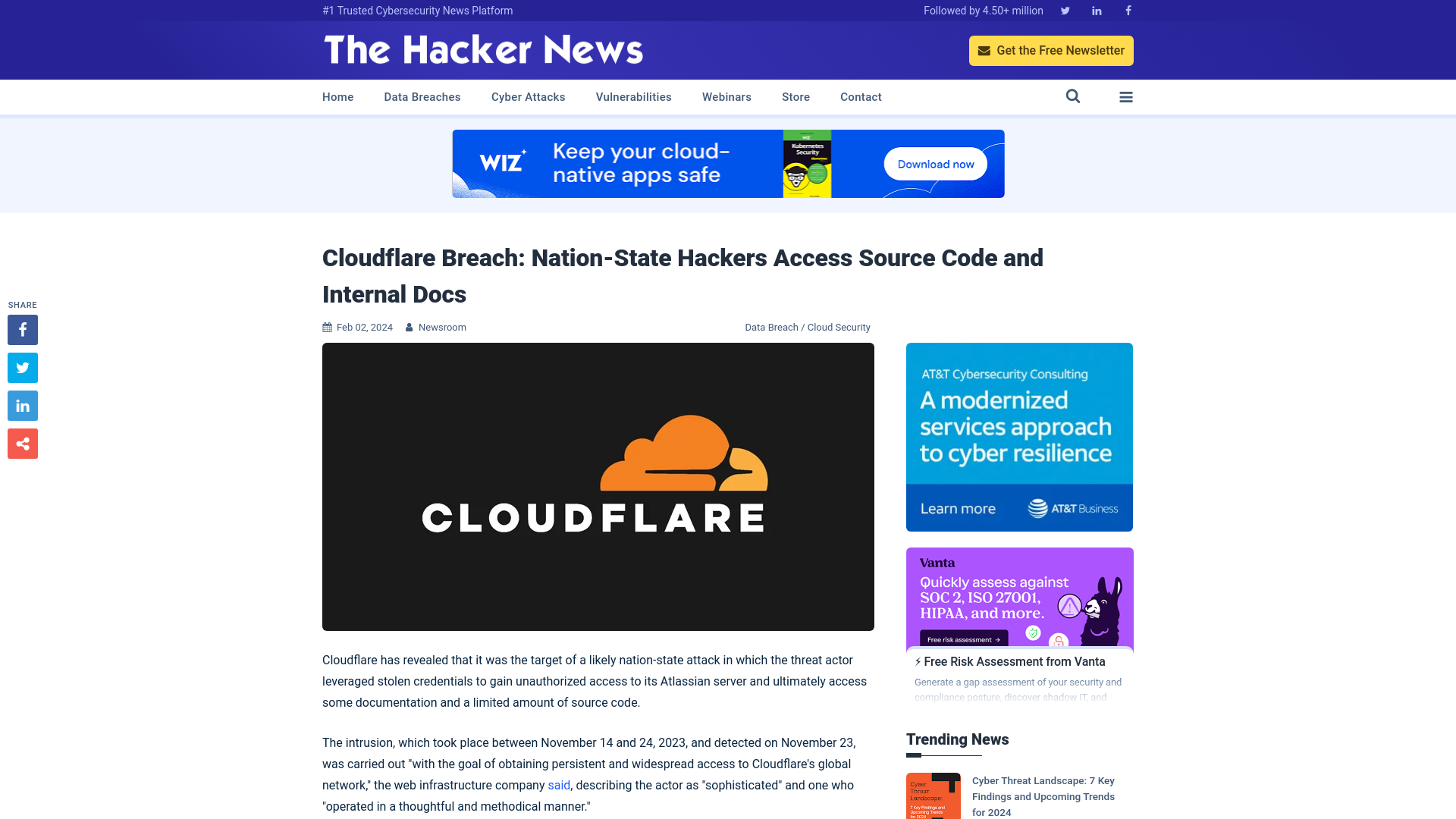This screenshot has height=819, width=1456.
Task: Click the Get the Free Newsletter button
Action: (1051, 50)
